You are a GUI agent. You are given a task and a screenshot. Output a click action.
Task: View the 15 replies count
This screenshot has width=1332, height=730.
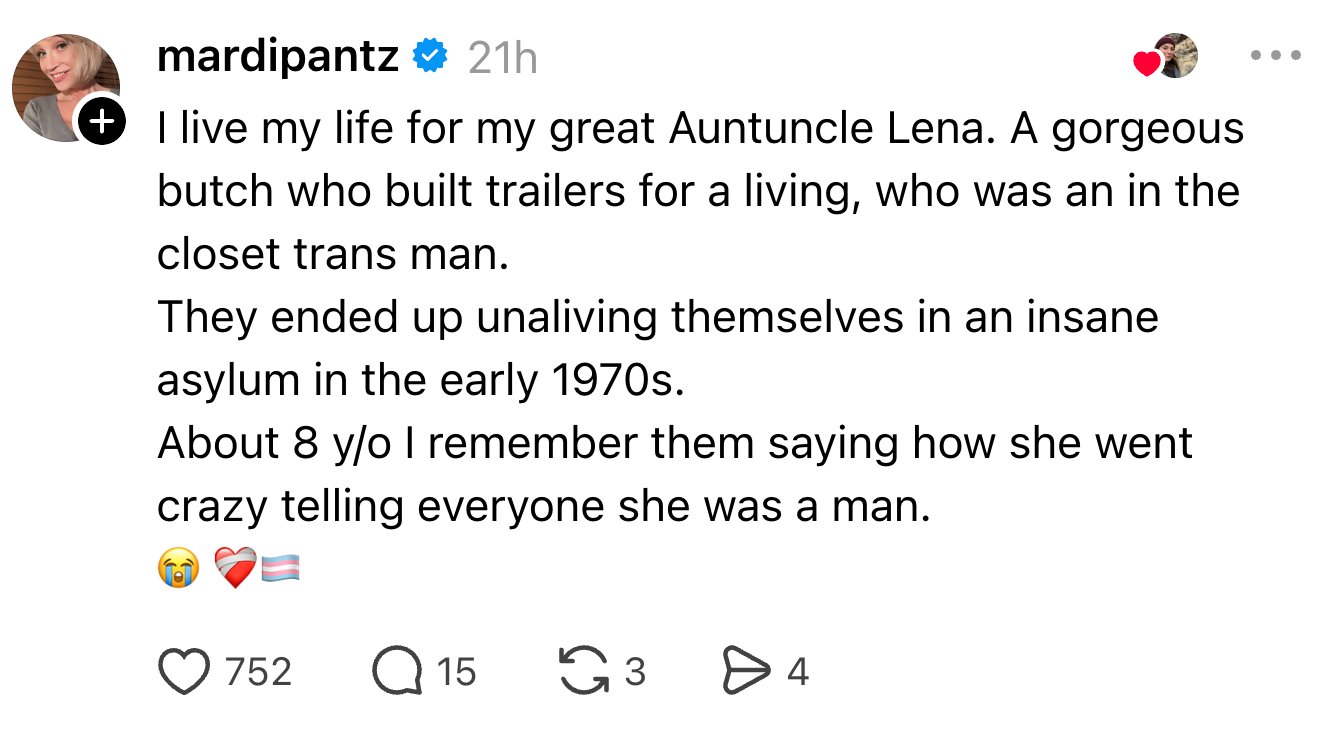tap(456, 672)
